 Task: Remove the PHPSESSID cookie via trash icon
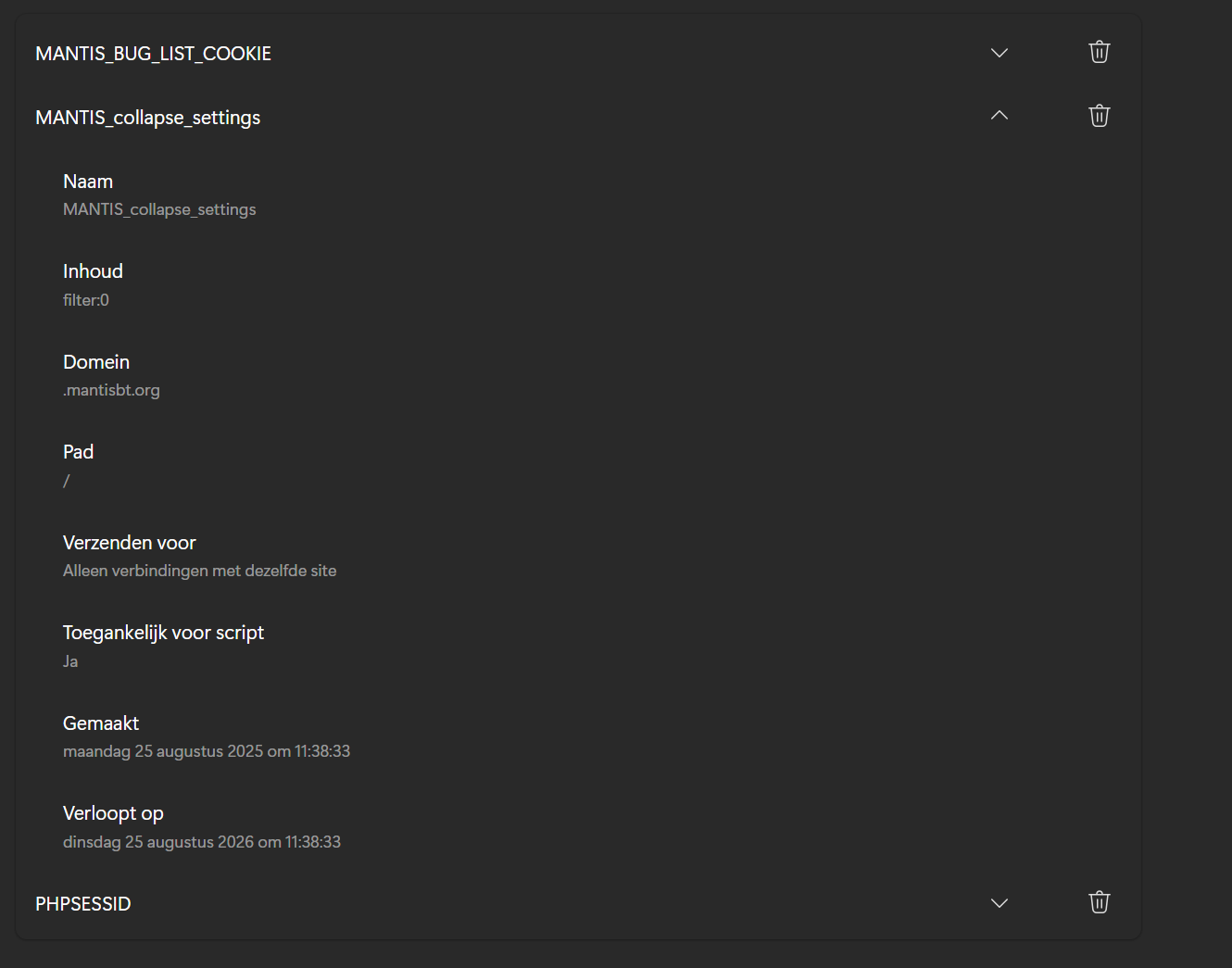click(1099, 902)
